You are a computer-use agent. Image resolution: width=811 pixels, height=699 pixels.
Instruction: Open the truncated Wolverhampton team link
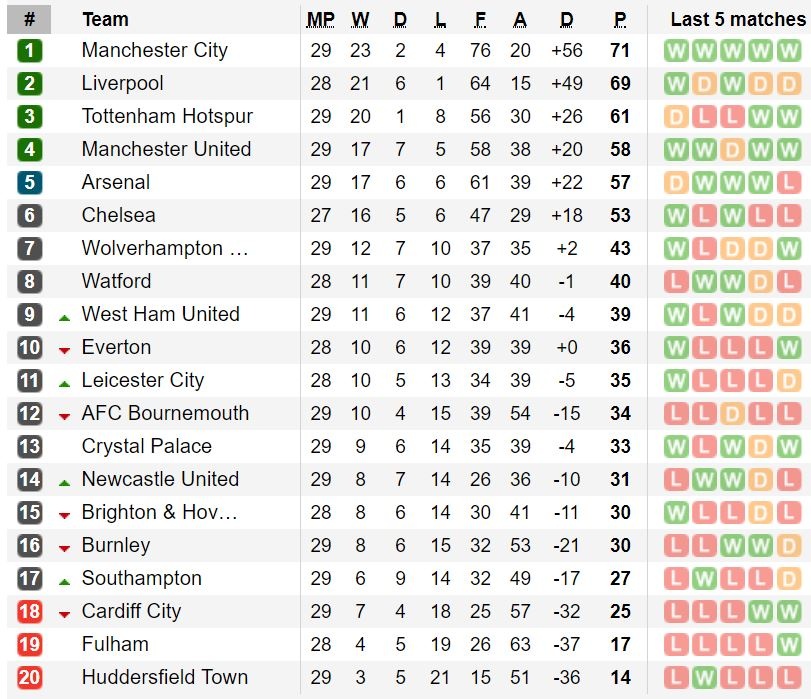(x=165, y=249)
